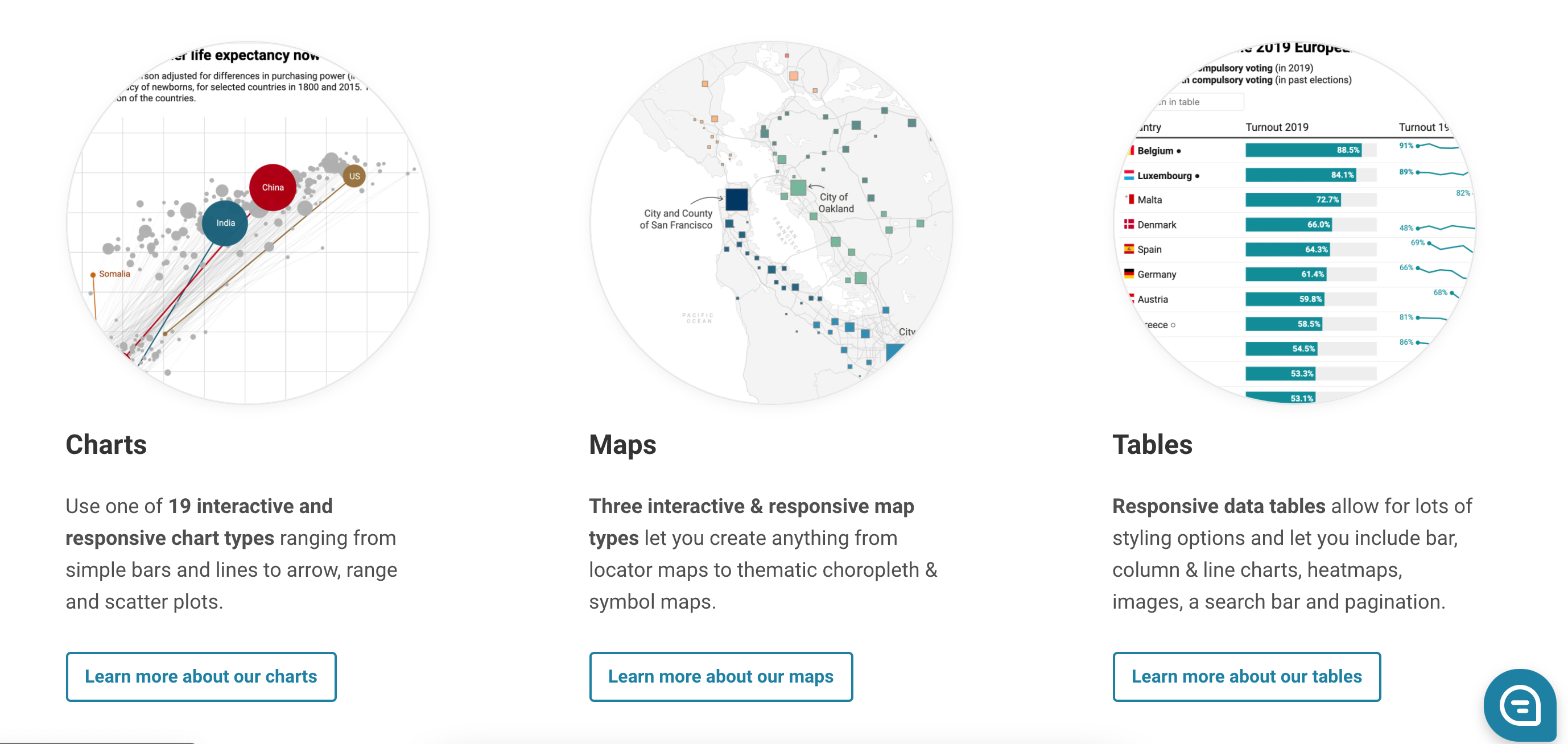
Task: Click Belgium's 88.5% turnout bar
Action: pos(1303,150)
